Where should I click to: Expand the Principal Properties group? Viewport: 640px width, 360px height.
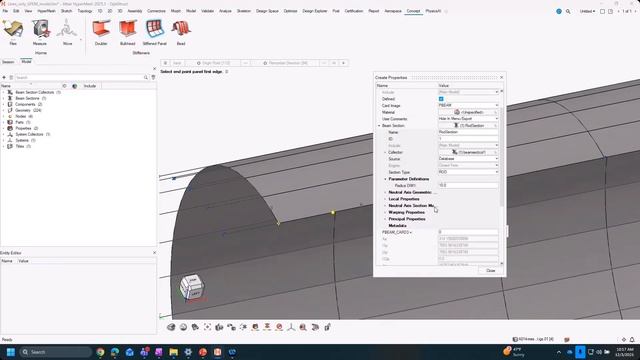(385, 219)
